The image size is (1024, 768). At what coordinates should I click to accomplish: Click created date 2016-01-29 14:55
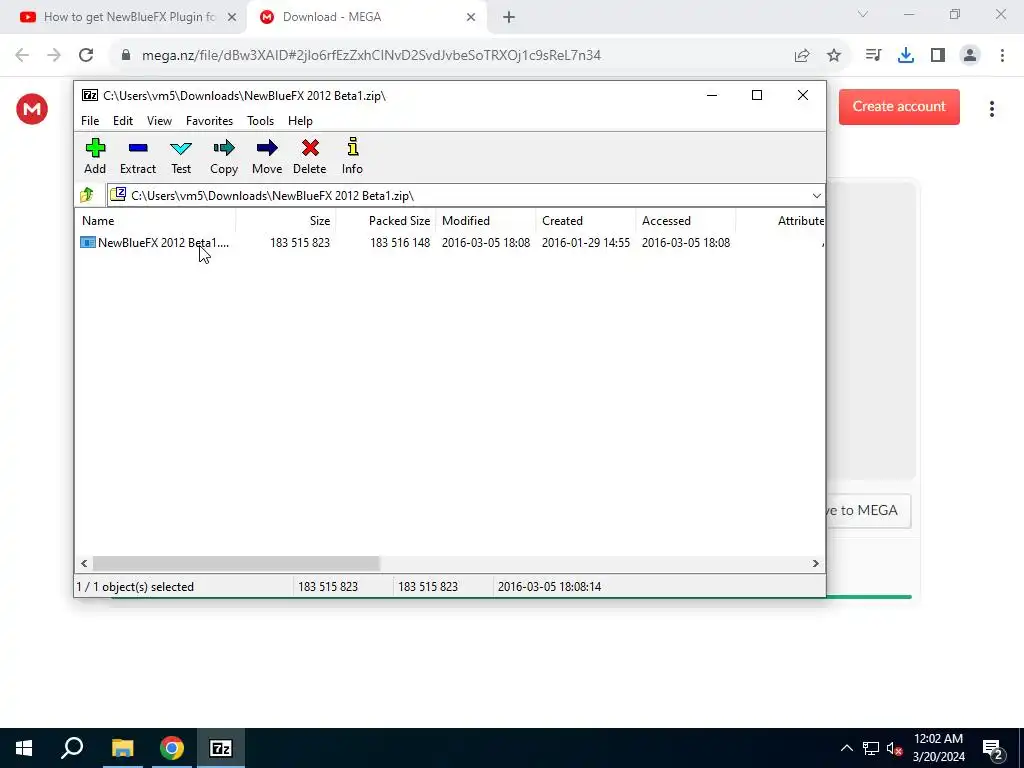pos(586,242)
